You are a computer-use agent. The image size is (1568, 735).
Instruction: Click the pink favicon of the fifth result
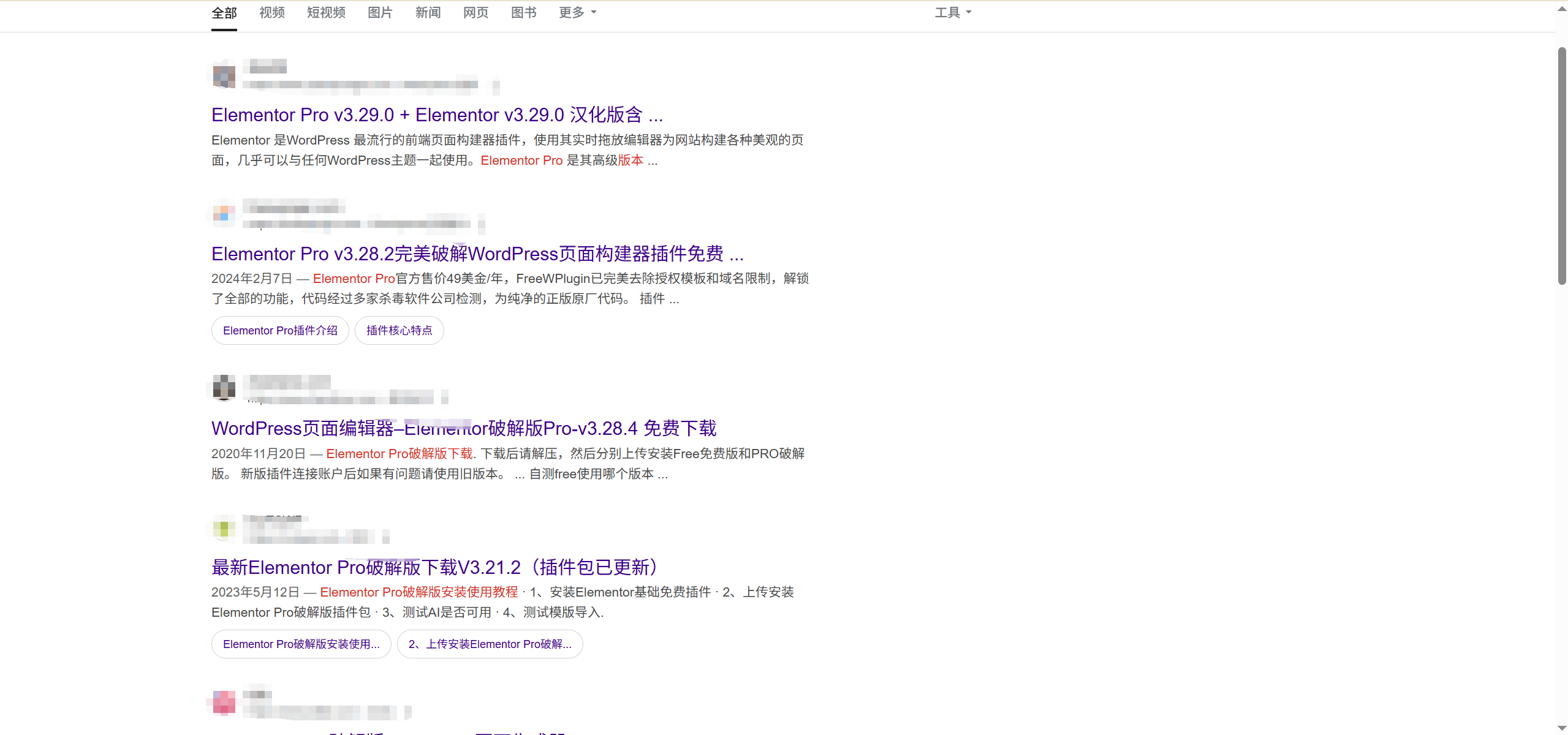point(224,703)
